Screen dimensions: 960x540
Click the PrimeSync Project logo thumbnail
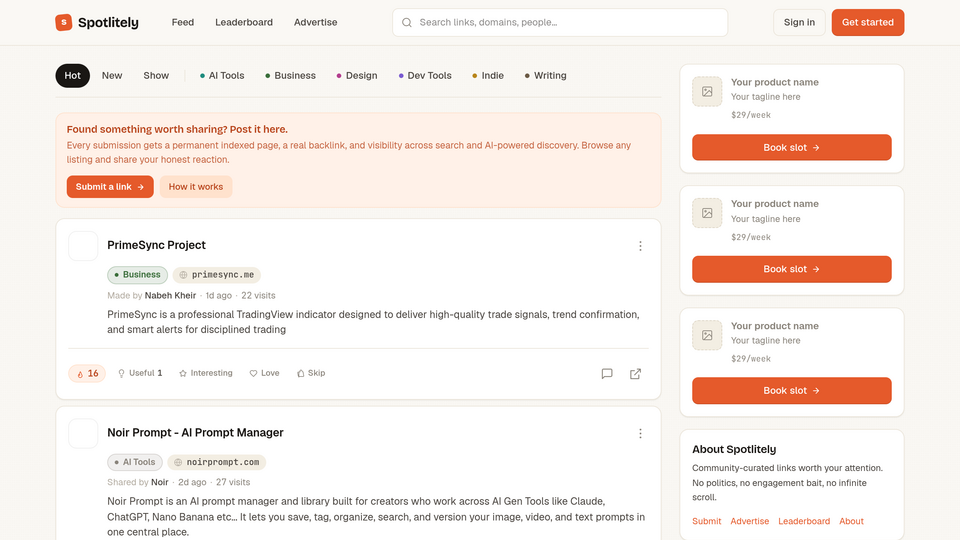(x=83, y=246)
